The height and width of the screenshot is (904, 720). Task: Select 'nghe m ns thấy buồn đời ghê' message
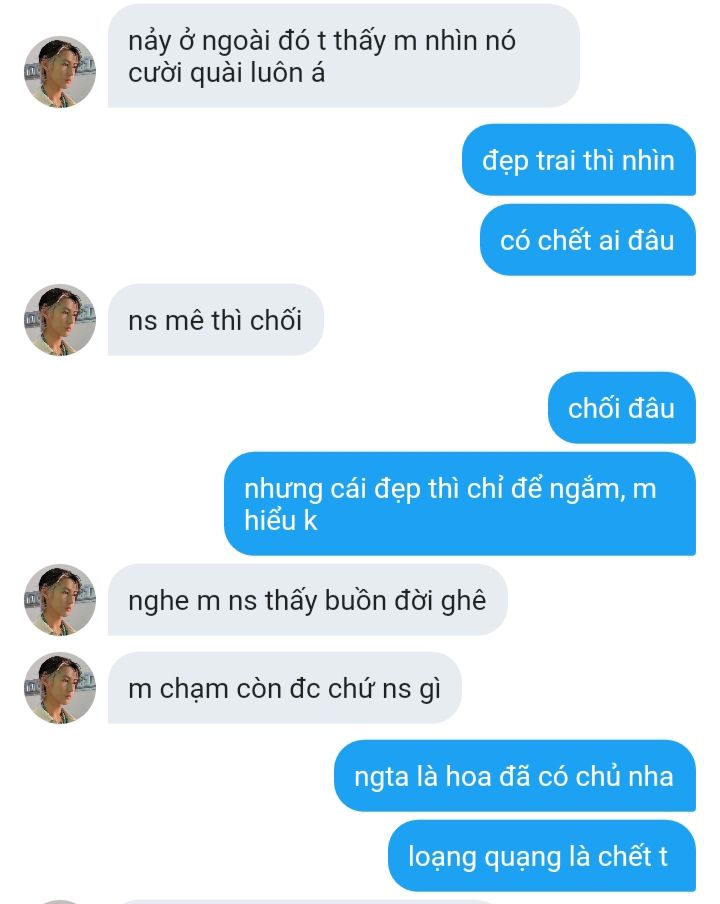click(308, 600)
